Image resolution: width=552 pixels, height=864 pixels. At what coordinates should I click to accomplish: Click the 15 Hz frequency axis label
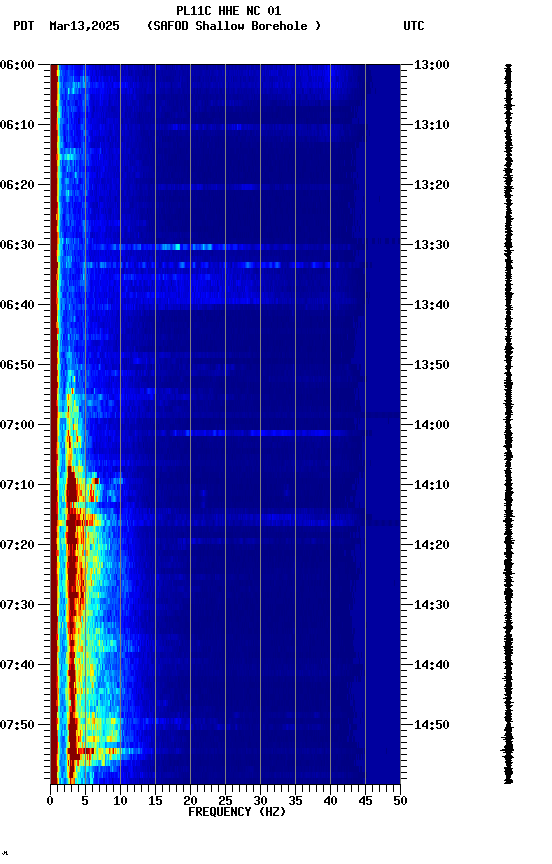tap(155, 801)
